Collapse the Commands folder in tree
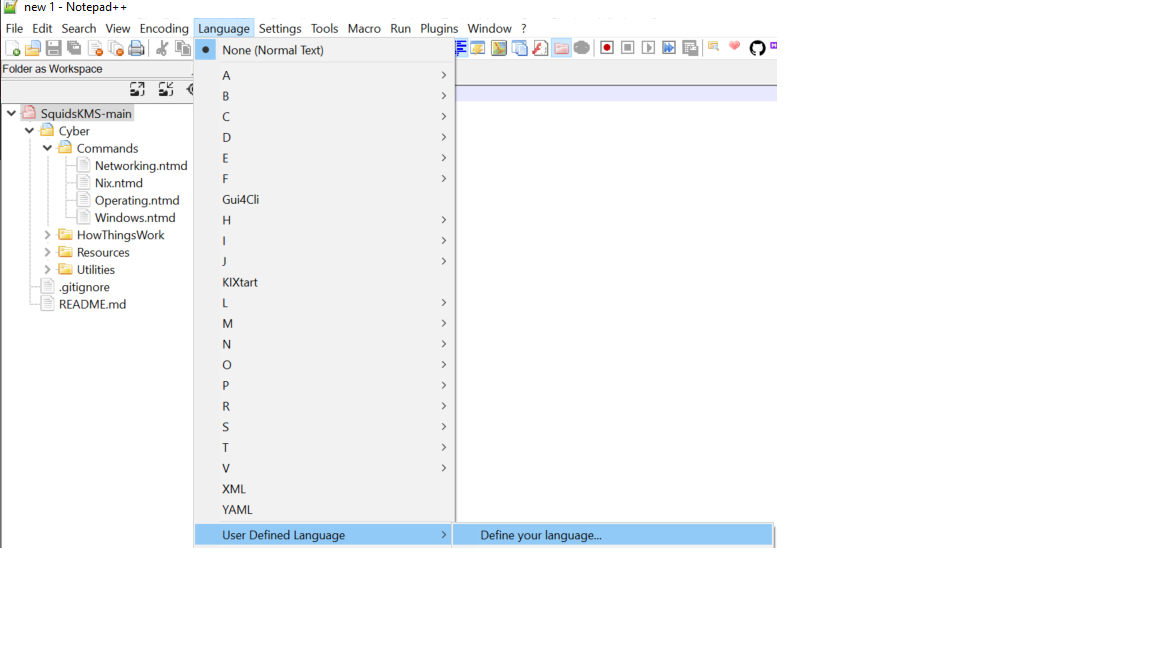1152x648 pixels. click(47, 148)
